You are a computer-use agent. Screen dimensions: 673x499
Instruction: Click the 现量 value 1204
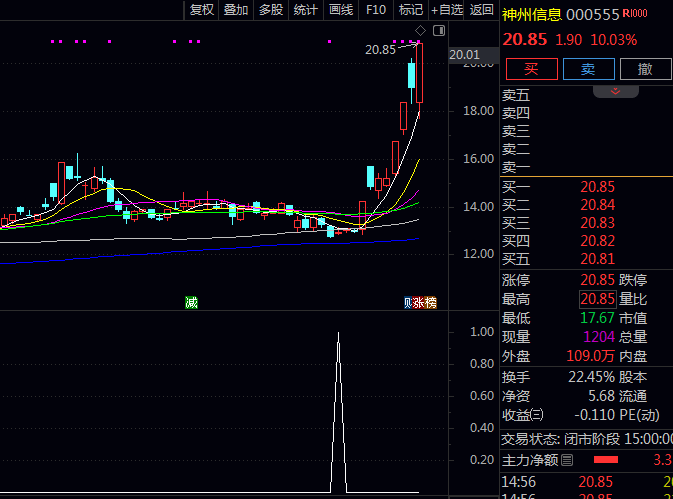pyautogui.click(x=599, y=337)
